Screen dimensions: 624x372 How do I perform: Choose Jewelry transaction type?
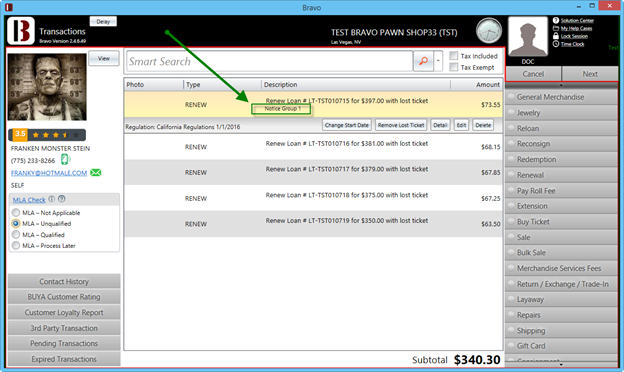(x=561, y=113)
